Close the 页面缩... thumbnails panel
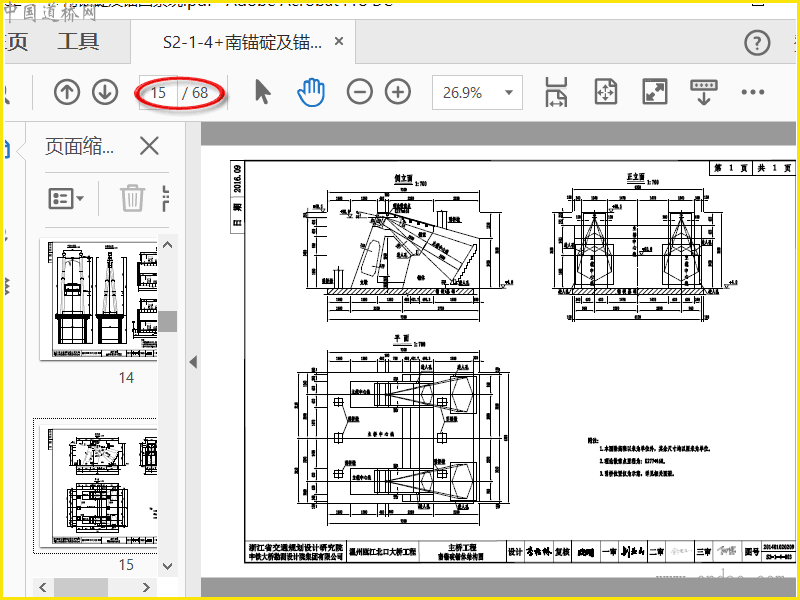 pyautogui.click(x=149, y=146)
